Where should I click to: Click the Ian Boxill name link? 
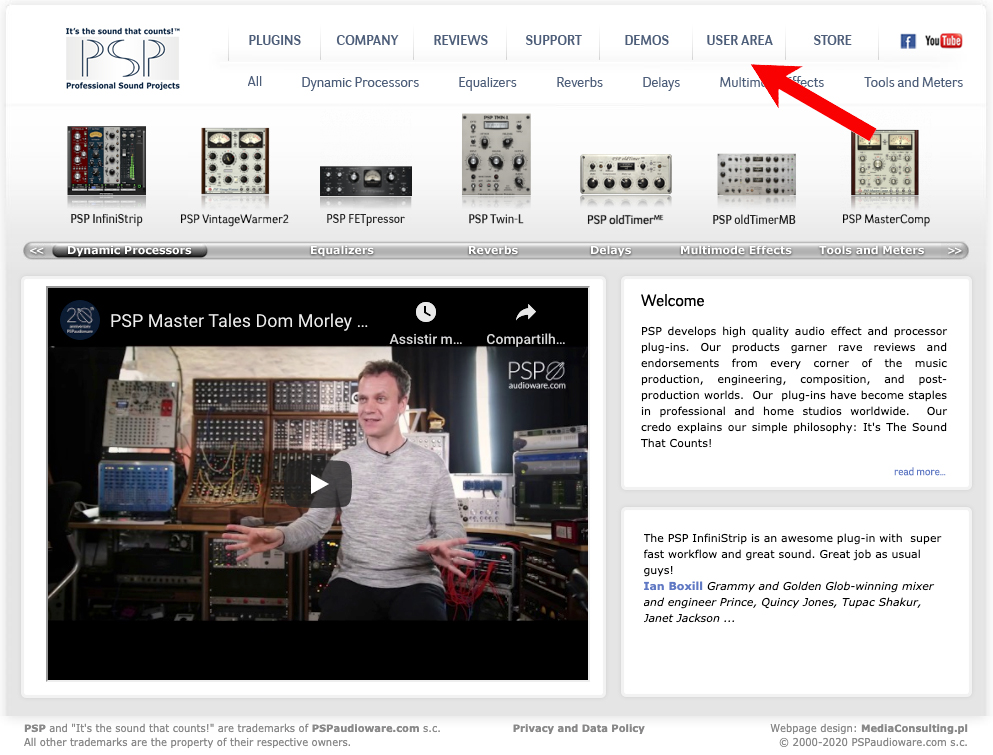click(x=673, y=586)
